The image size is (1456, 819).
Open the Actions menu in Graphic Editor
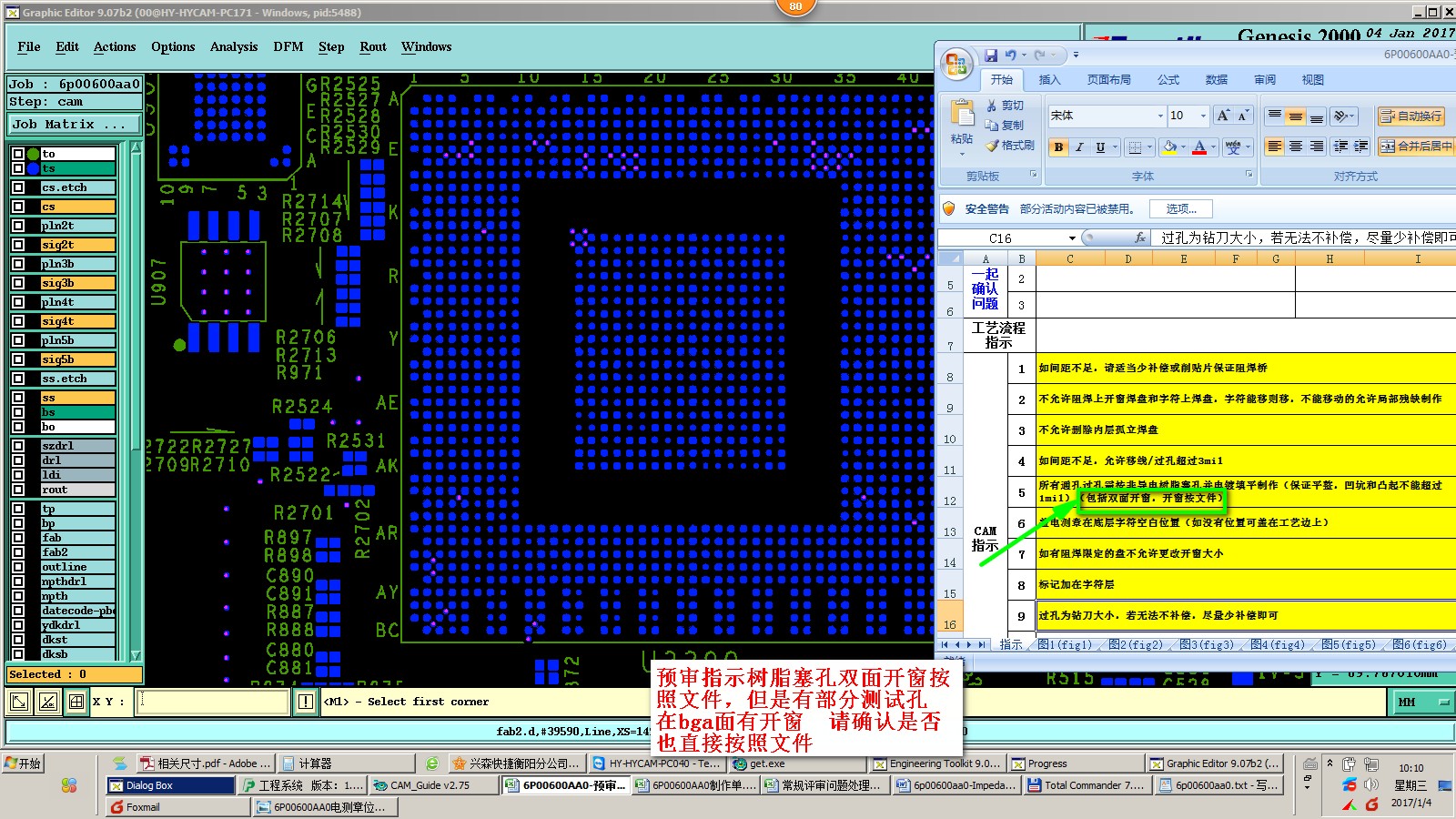pos(115,46)
